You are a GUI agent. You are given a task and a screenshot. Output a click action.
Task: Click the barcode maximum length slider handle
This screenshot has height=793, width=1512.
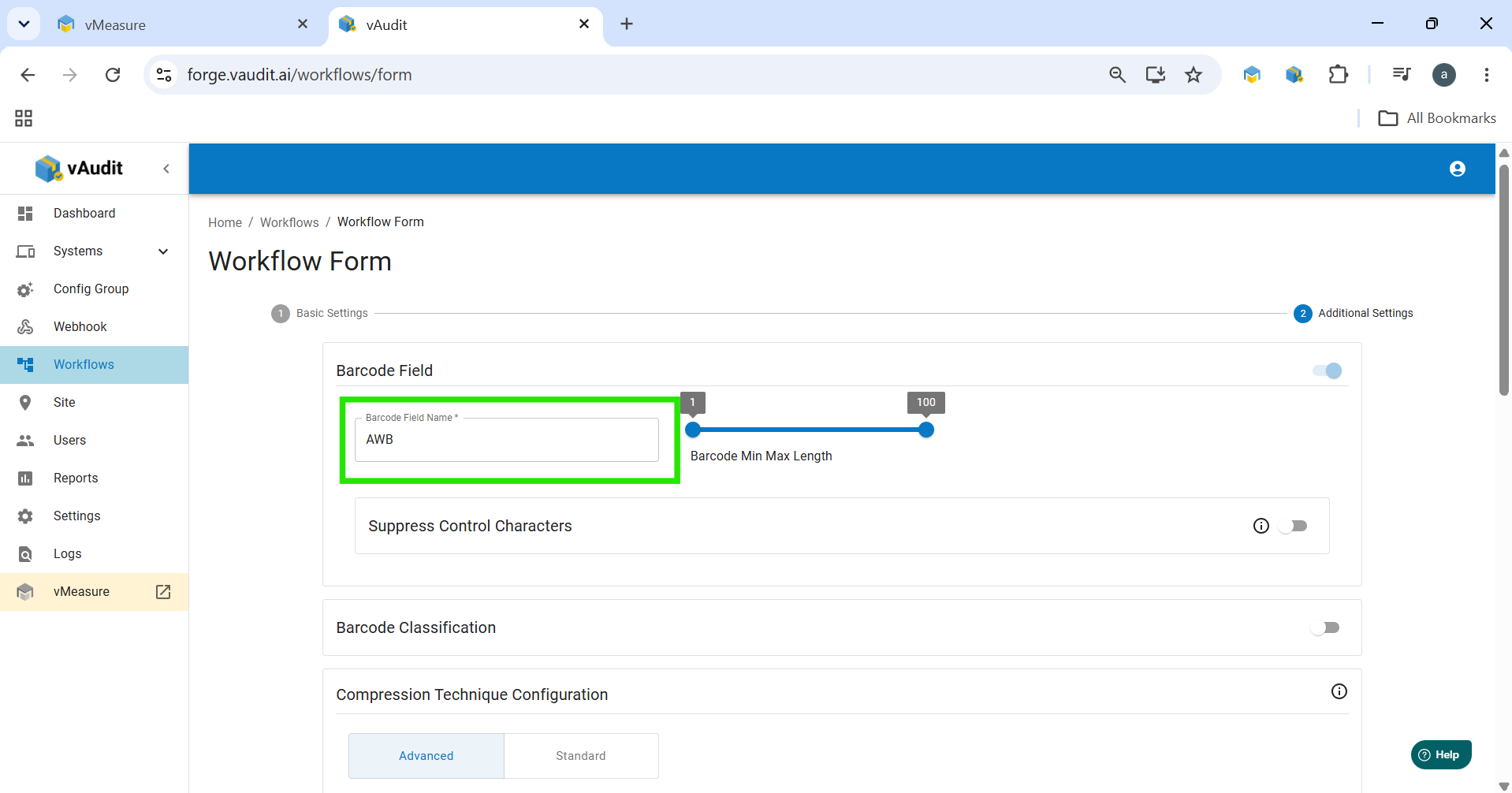click(926, 430)
